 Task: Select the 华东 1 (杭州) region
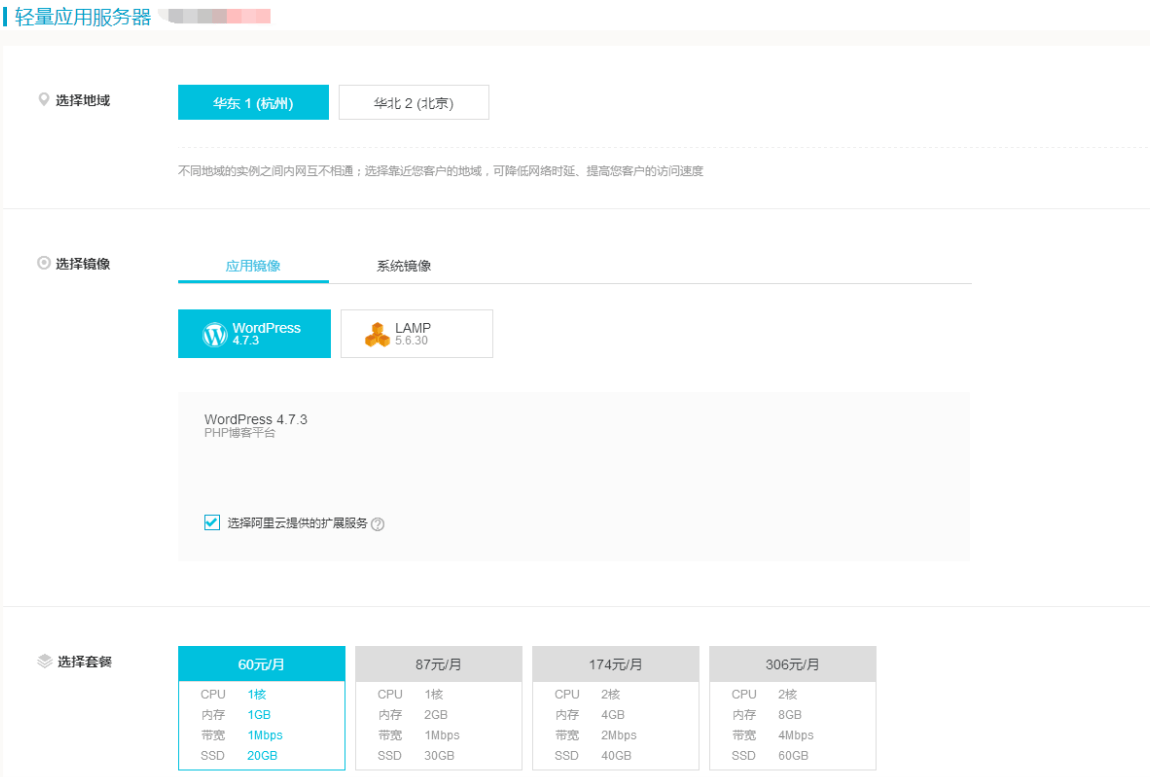[x=253, y=102]
